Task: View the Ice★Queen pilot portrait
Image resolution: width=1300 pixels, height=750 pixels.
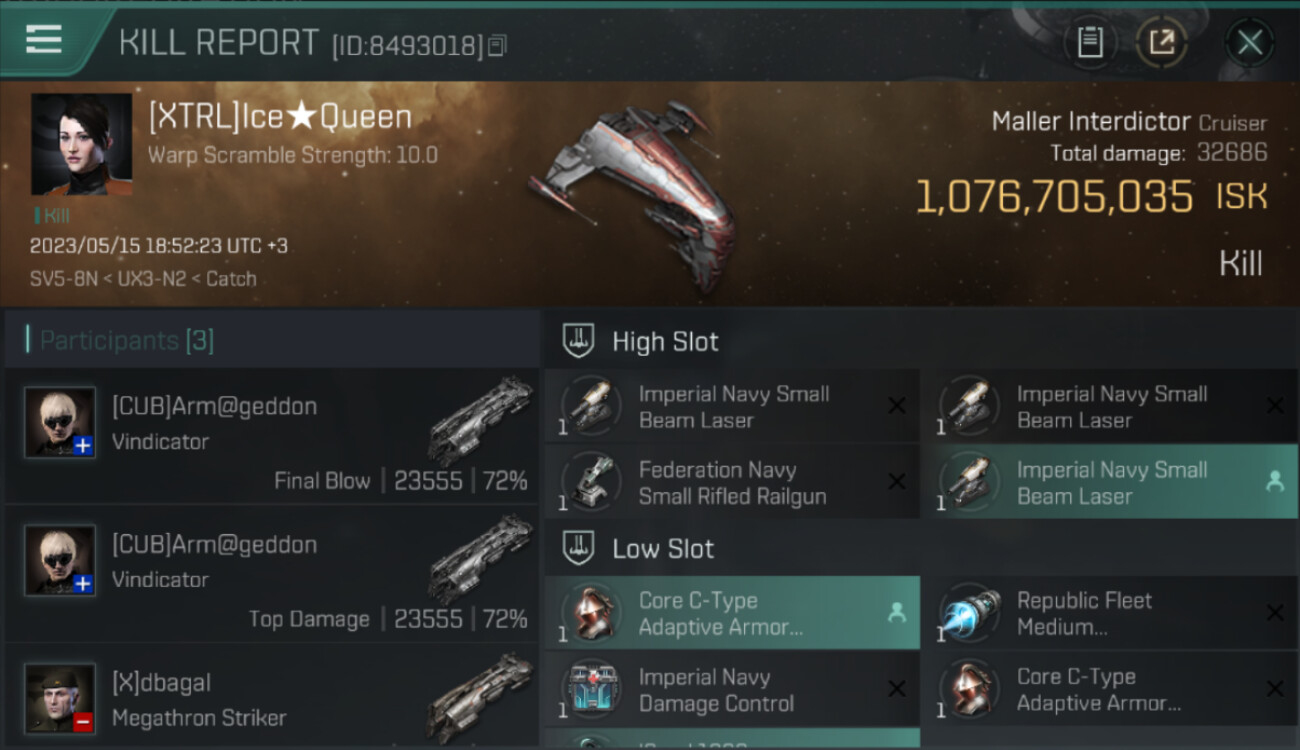Action: [x=81, y=144]
